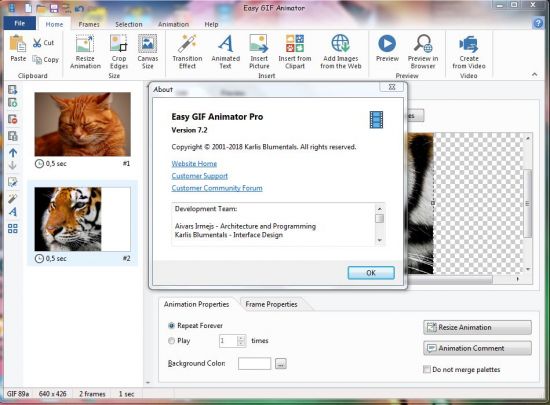The image size is (550, 405).
Task: Select the Animation Properties tab
Action: tap(196, 304)
